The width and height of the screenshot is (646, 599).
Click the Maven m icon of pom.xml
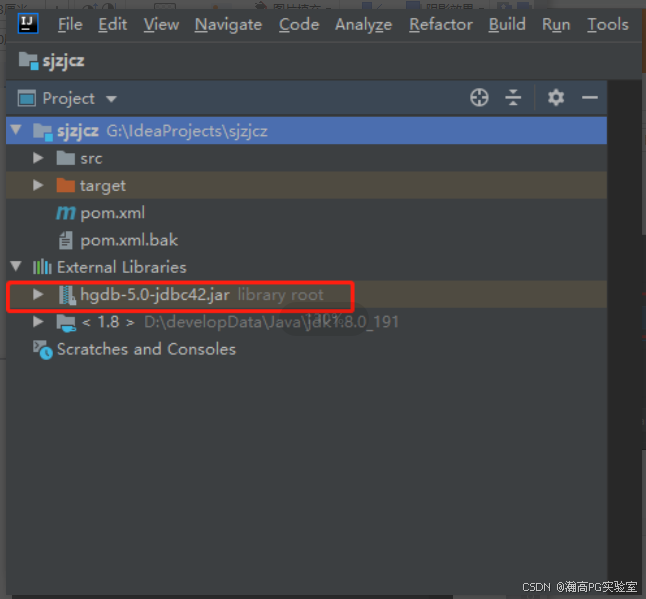tap(66, 213)
